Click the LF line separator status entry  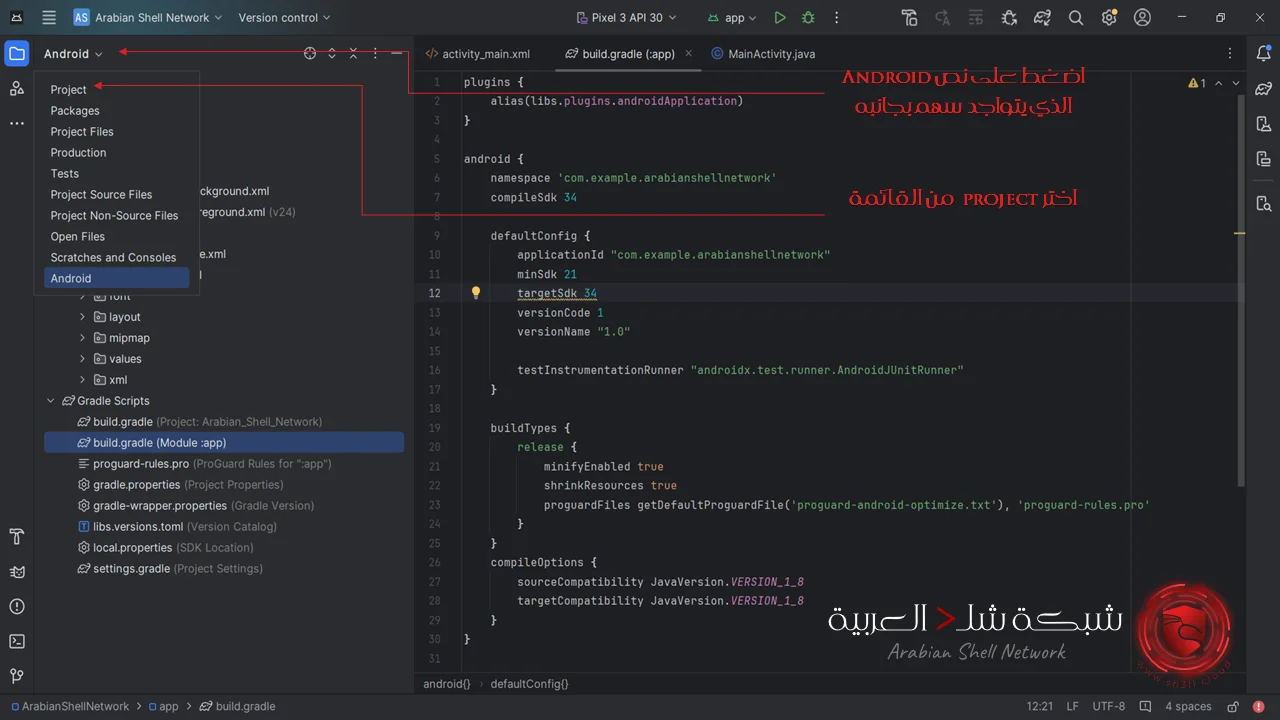(1072, 706)
